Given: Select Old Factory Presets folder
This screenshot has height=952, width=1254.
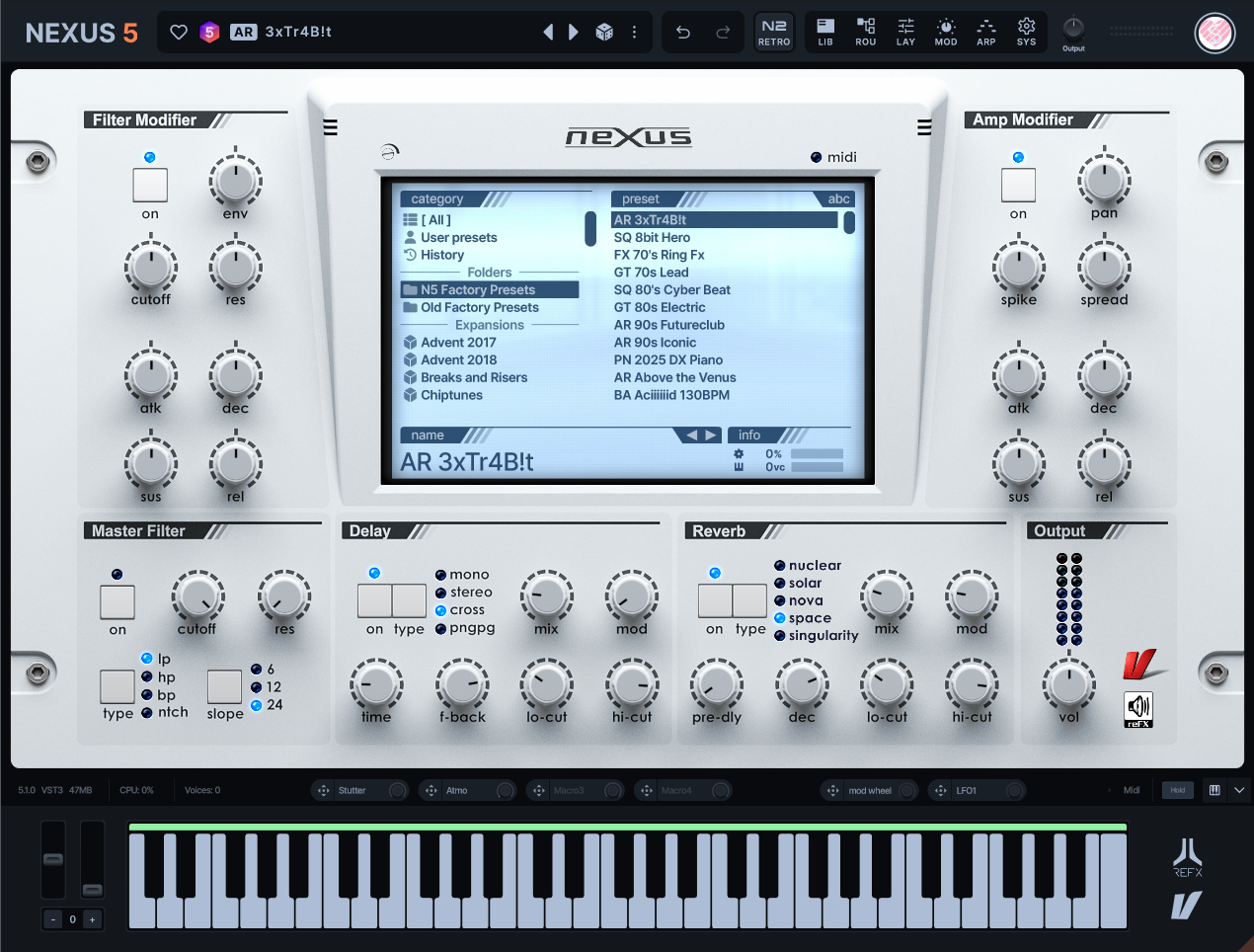Looking at the screenshot, I should (479, 307).
